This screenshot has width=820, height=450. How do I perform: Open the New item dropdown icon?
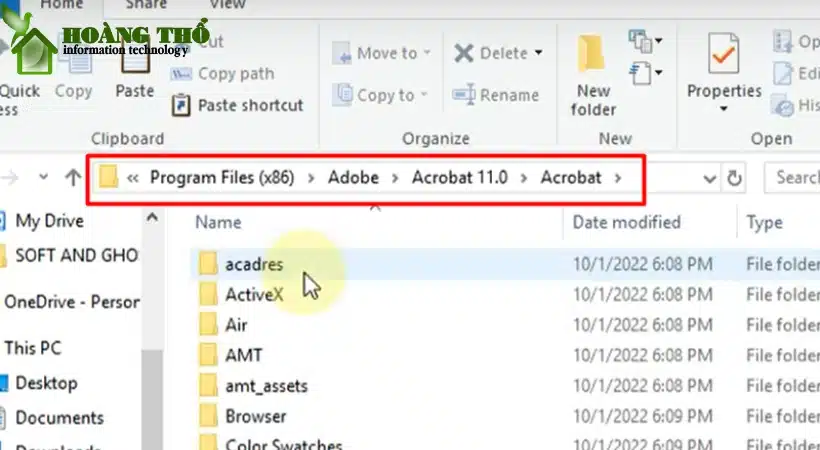[x=646, y=41]
